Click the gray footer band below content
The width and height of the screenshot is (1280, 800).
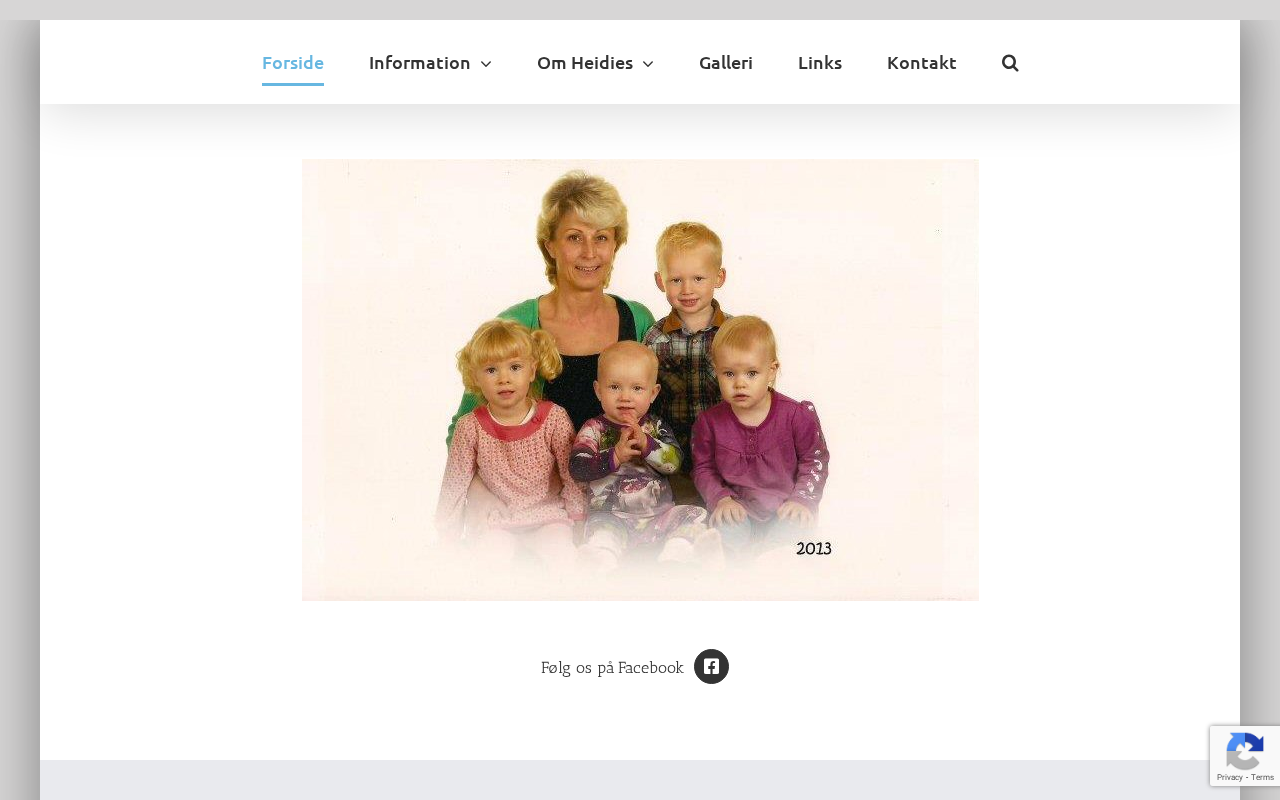coord(640,780)
